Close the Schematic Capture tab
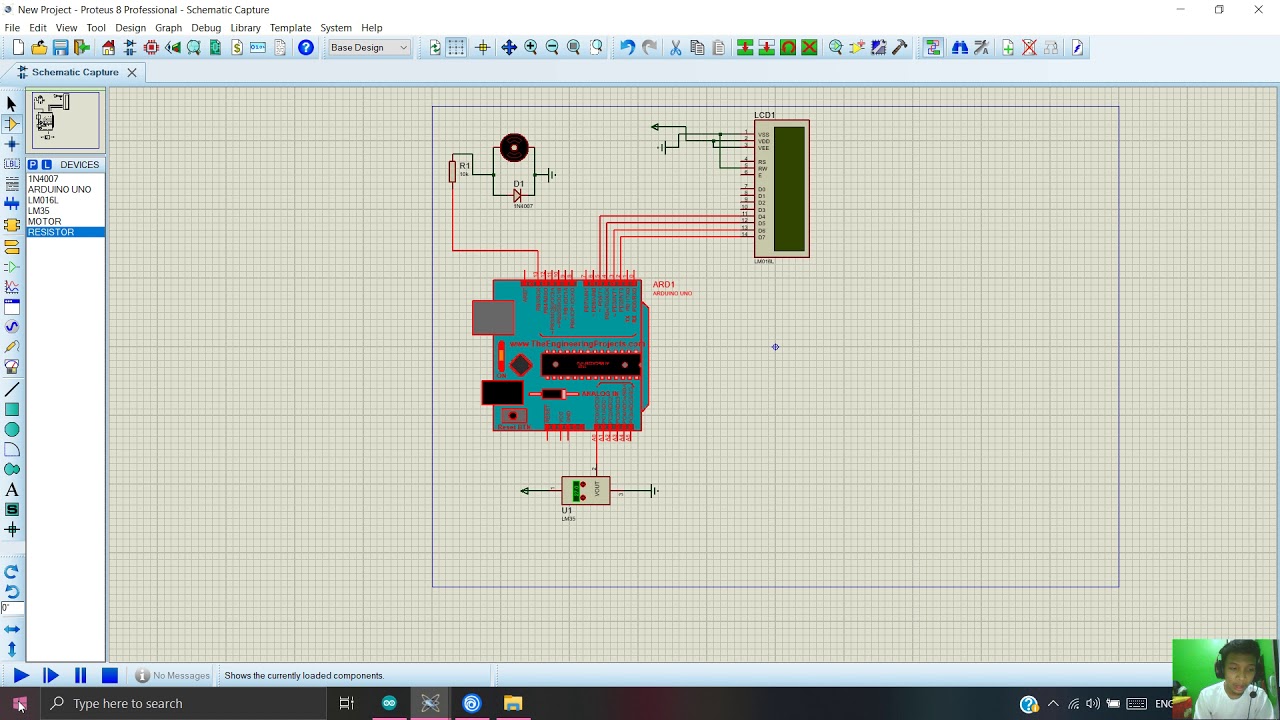The image size is (1280, 720). [x=131, y=72]
